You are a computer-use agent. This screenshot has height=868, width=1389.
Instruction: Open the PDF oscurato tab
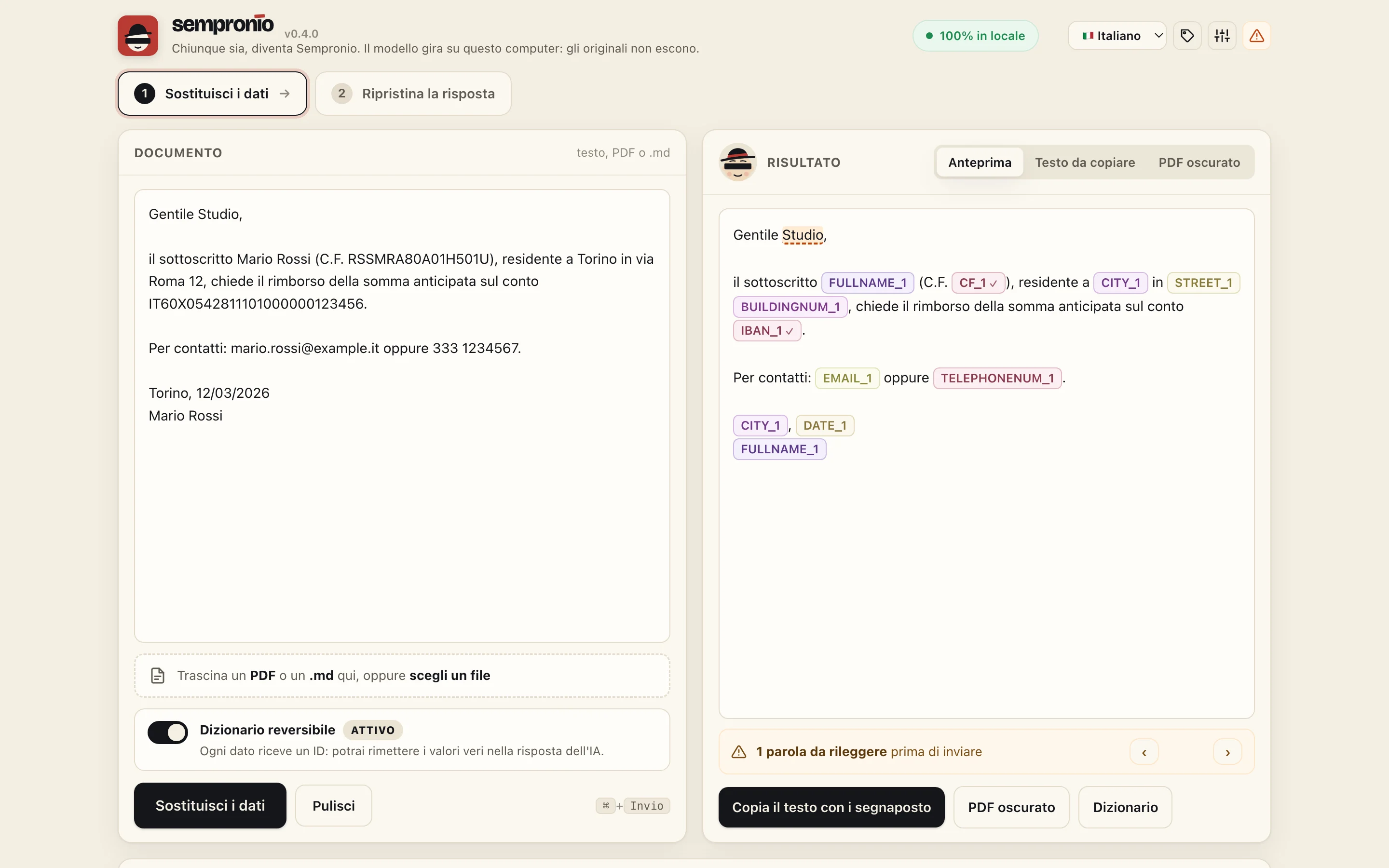[x=1199, y=163]
